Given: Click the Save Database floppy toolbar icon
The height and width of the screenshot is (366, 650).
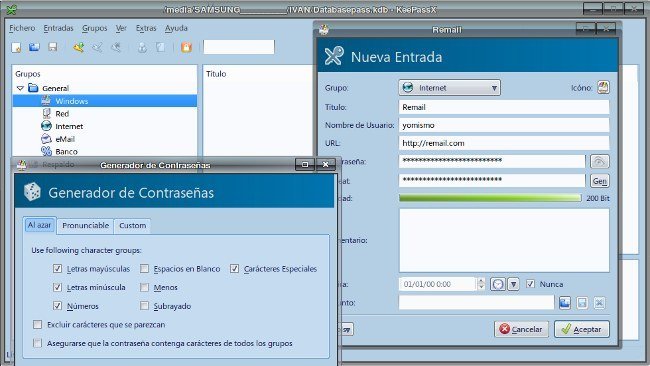Looking at the screenshot, I should [53, 47].
